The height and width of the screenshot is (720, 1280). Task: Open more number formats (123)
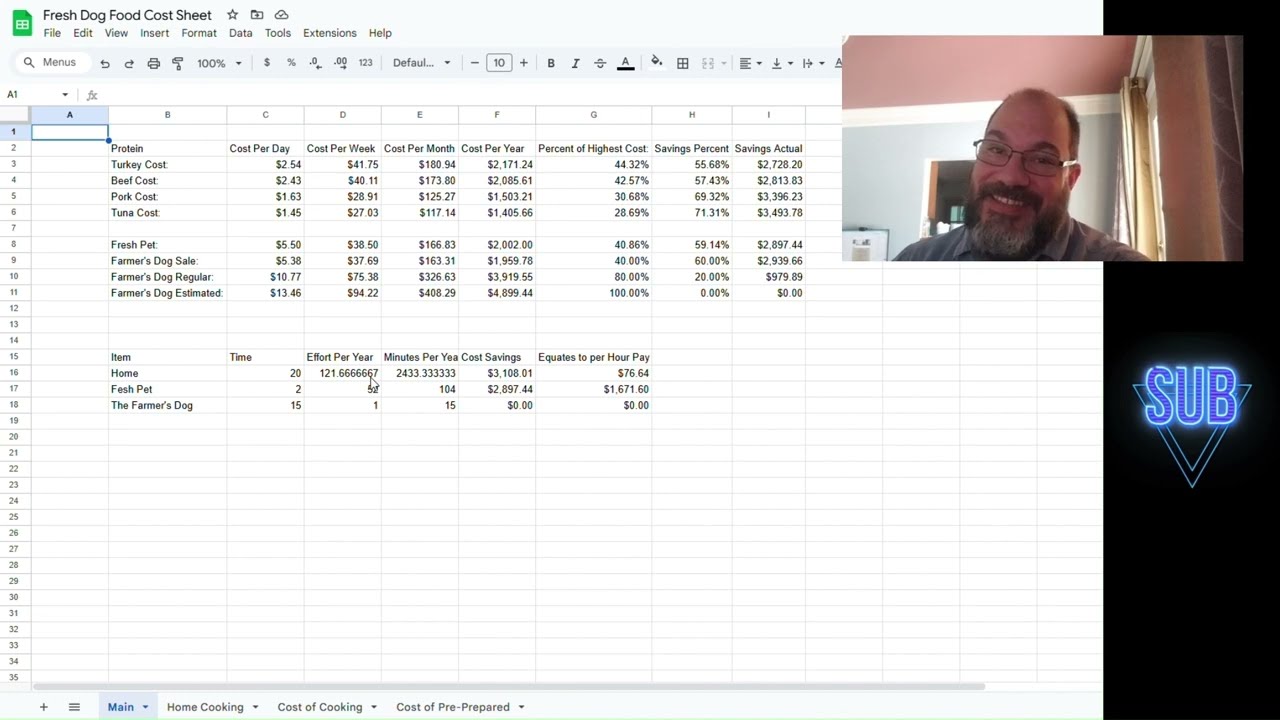pyautogui.click(x=365, y=63)
